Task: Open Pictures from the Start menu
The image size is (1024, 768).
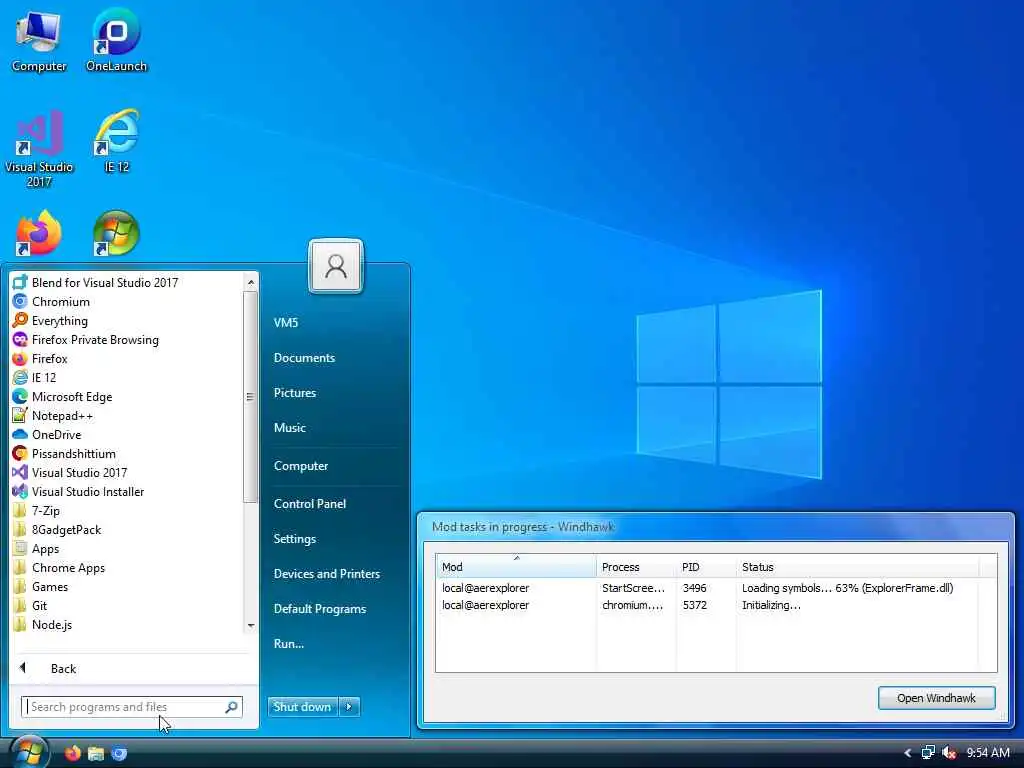Action: (x=295, y=392)
